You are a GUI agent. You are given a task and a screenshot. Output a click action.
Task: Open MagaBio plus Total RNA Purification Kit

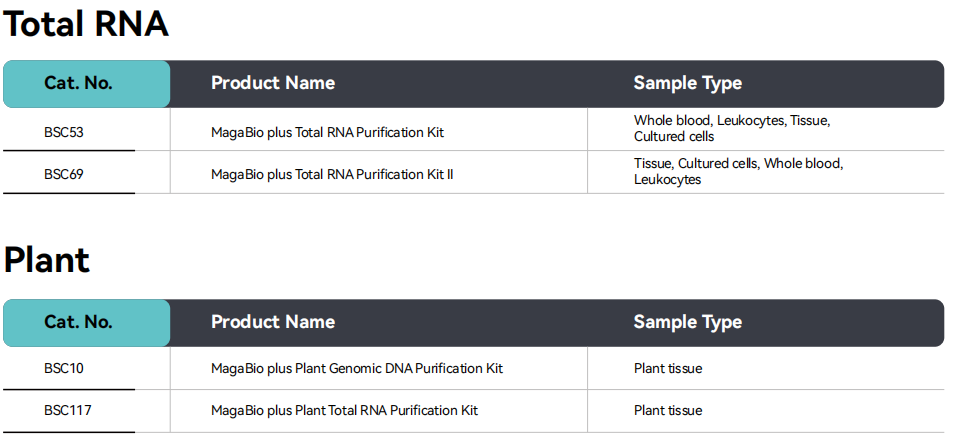pos(327,132)
